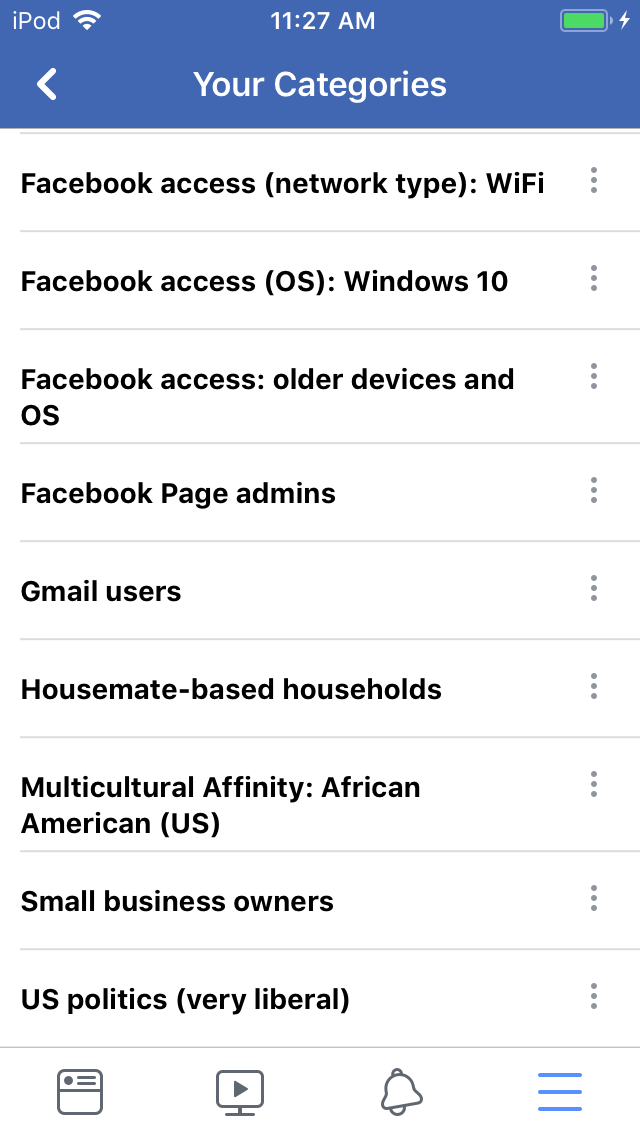The width and height of the screenshot is (640, 1136).
Task: Open more options for Gmail users
Action: pos(594,589)
